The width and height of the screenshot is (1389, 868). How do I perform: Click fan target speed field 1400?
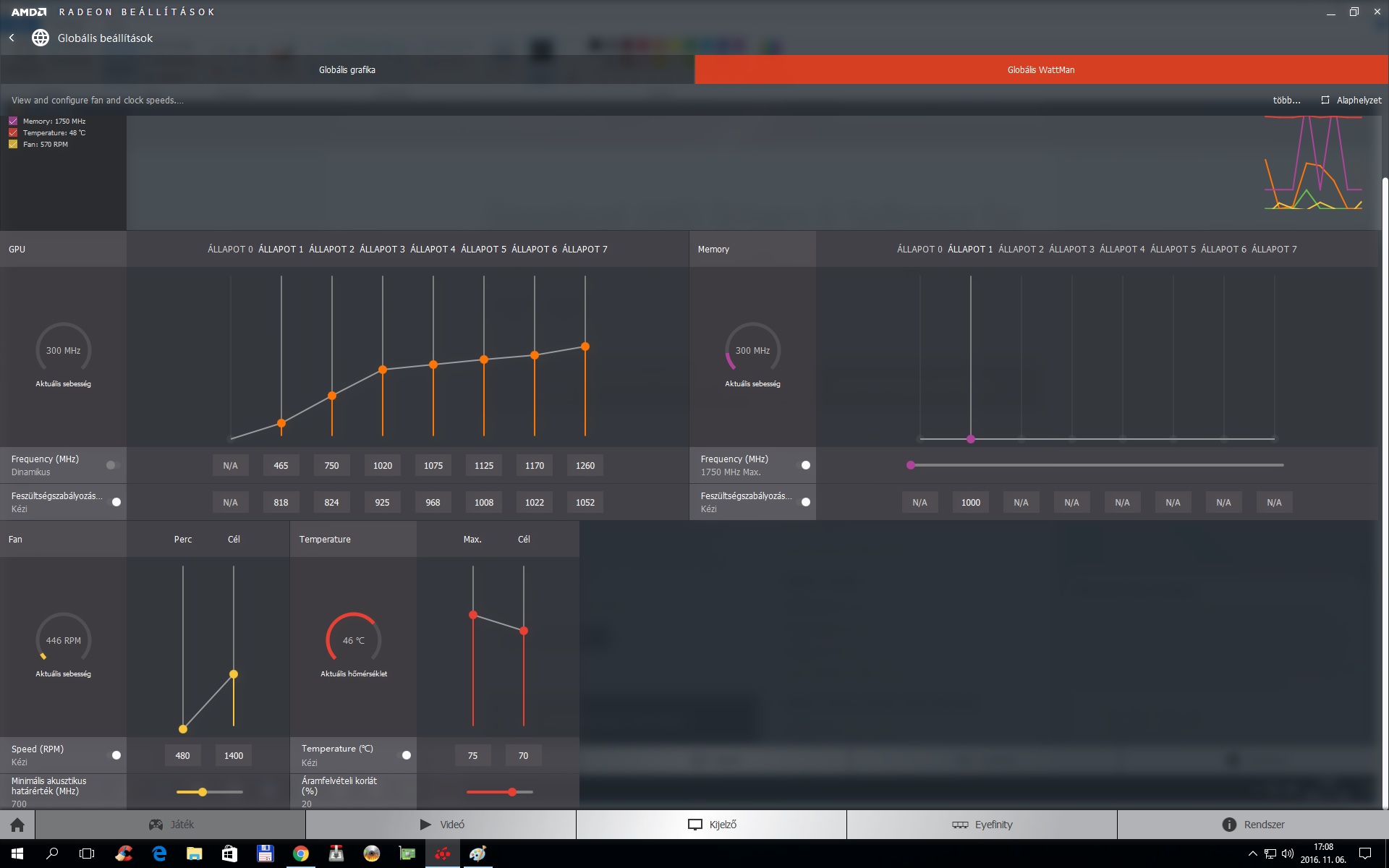(234, 756)
